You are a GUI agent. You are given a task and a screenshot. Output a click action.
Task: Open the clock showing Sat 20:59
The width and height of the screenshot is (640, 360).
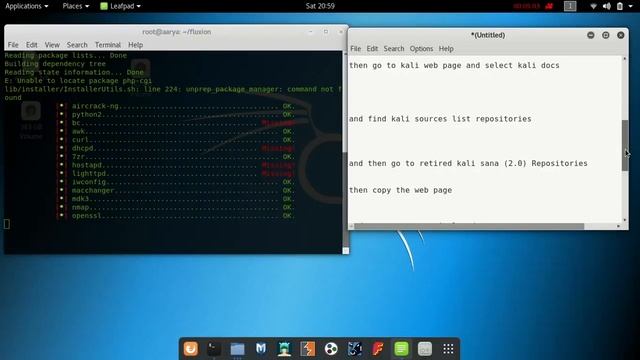click(320, 6)
